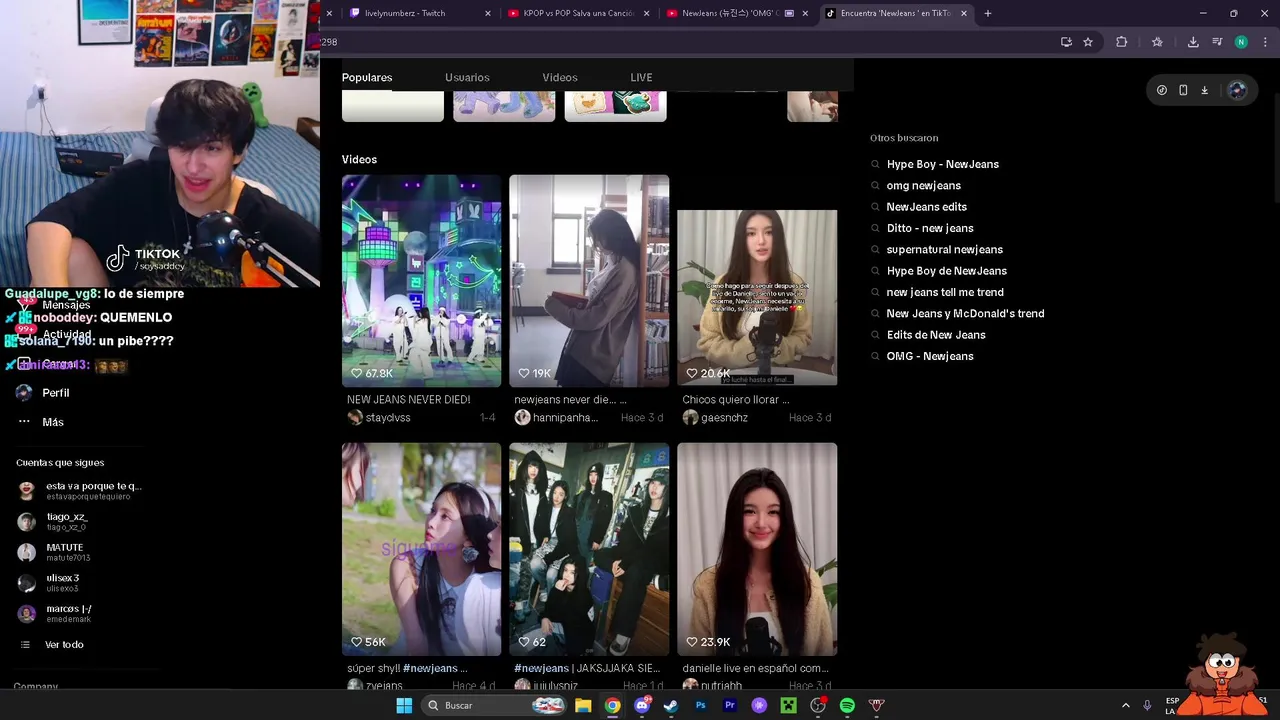Select the Usuarios search tab
The height and width of the screenshot is (720, 1280).
pyautogui.click(x=467, y=77)
